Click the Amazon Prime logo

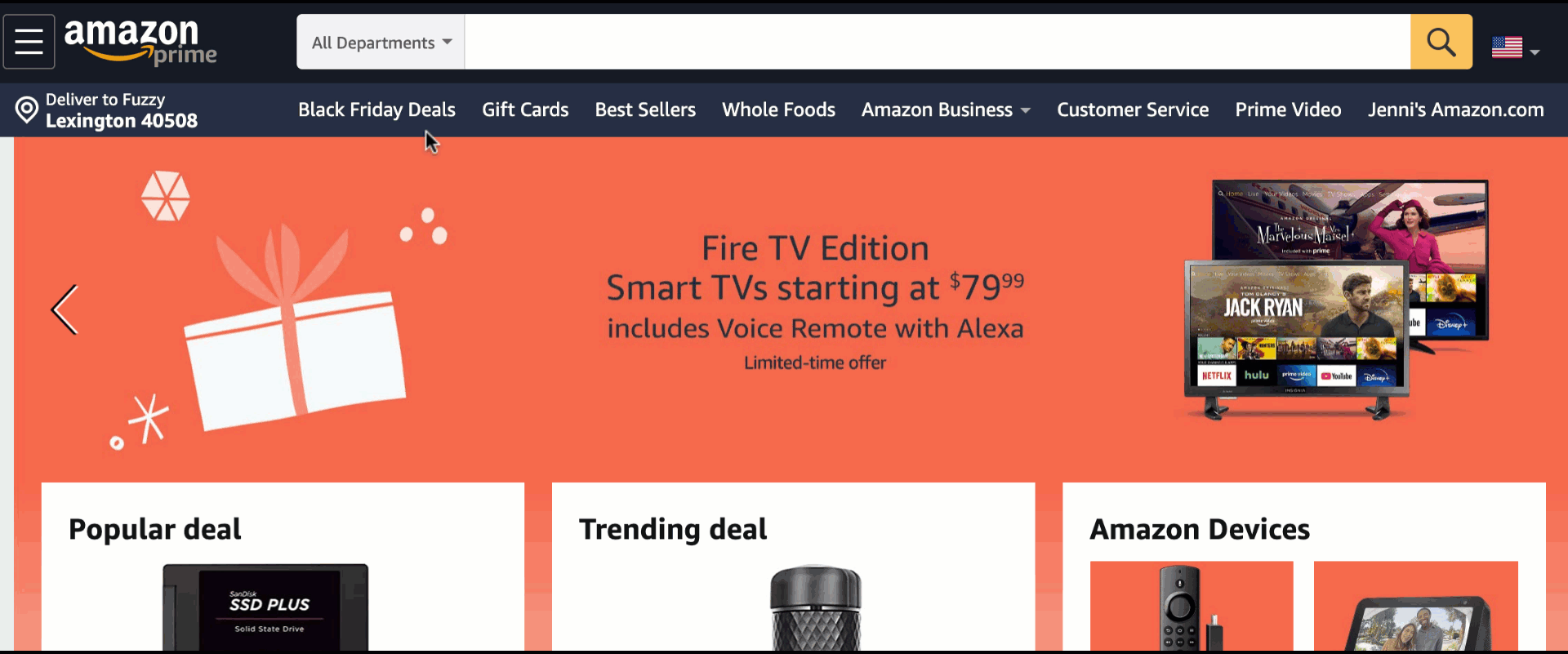(x=140, y=42)
